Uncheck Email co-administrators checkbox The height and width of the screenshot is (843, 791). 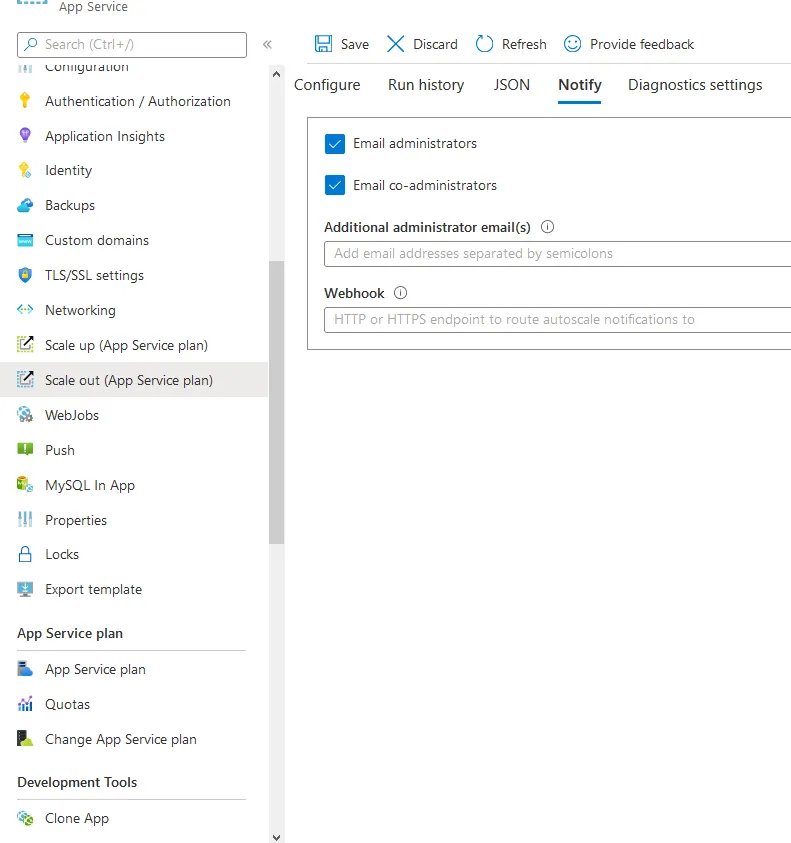click(x=334, y=185)
